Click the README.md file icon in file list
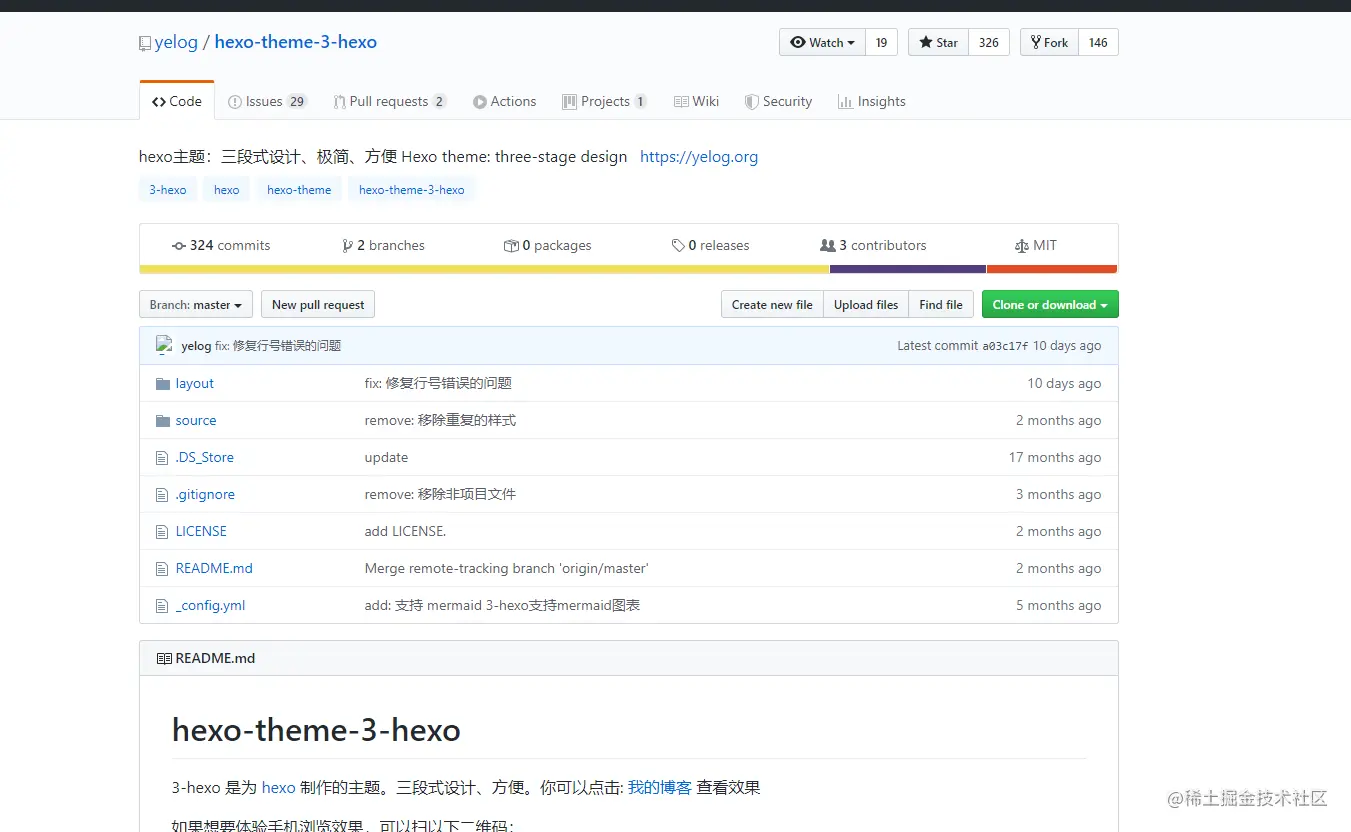 pos(162,569)
